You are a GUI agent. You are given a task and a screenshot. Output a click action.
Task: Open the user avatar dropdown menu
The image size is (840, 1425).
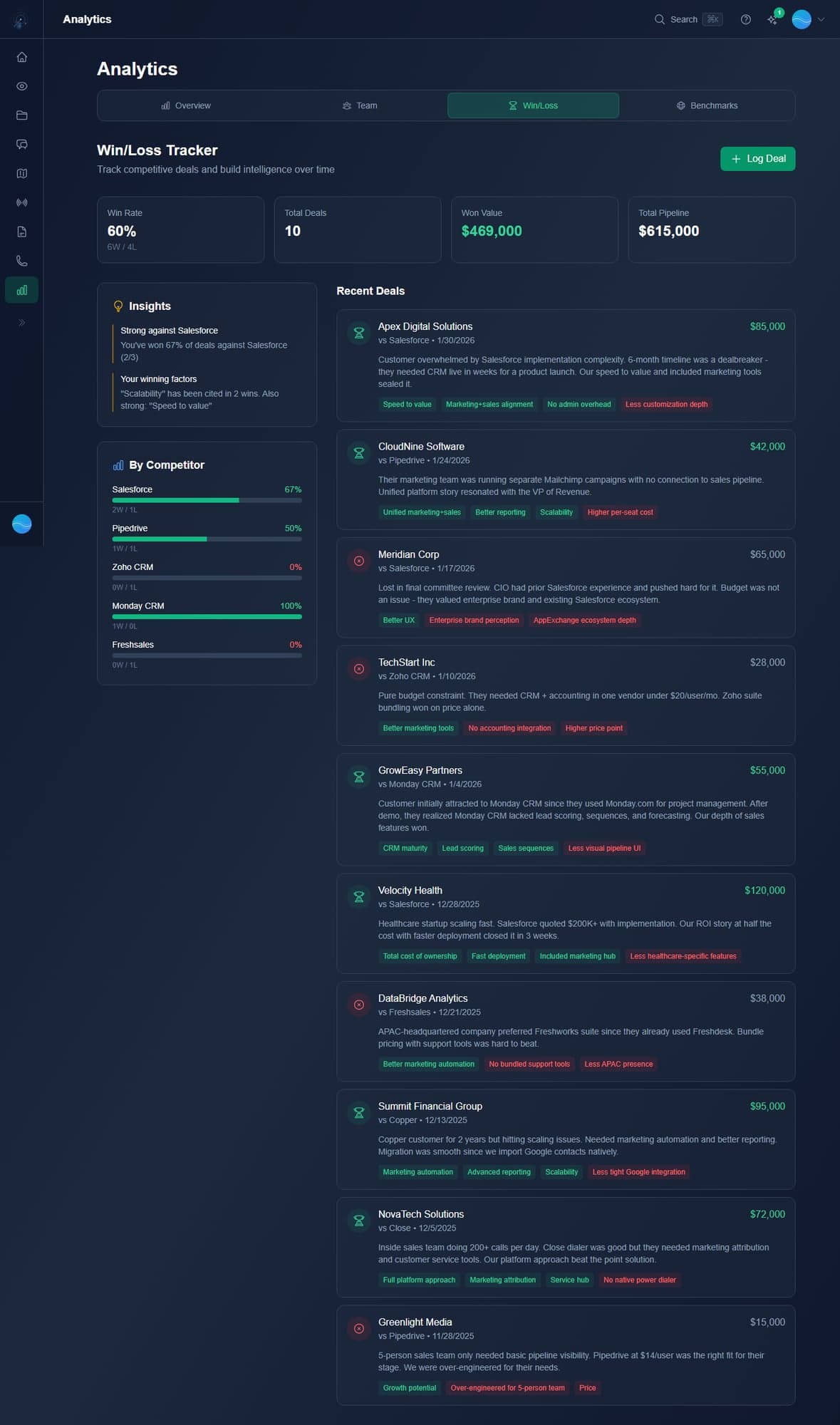808,19
